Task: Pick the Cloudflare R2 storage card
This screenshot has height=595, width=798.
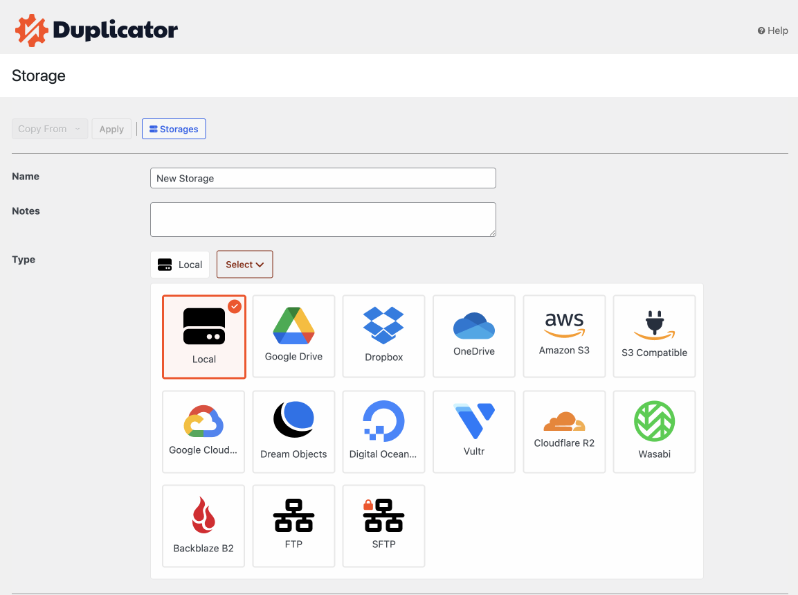Action: [564, 432]
